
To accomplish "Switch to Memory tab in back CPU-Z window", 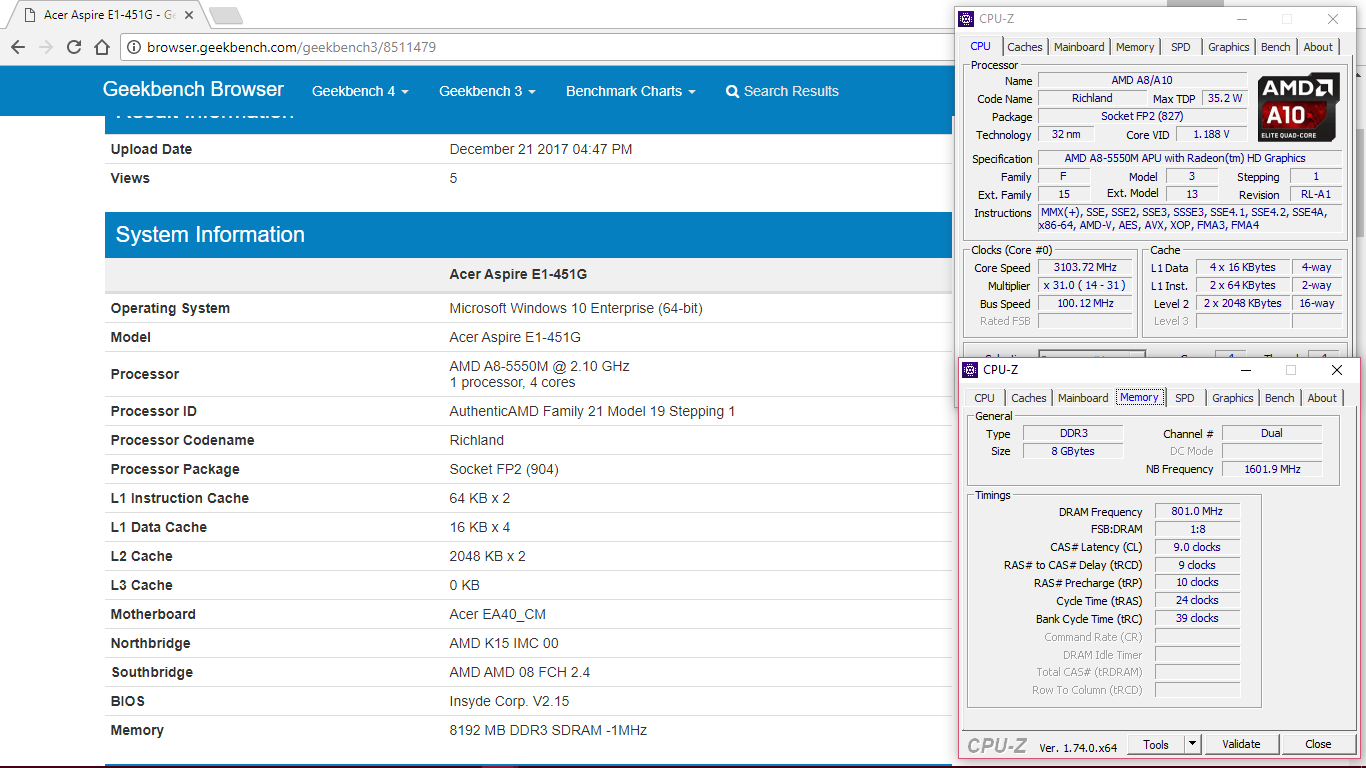I will click(x=1135, y=47).
